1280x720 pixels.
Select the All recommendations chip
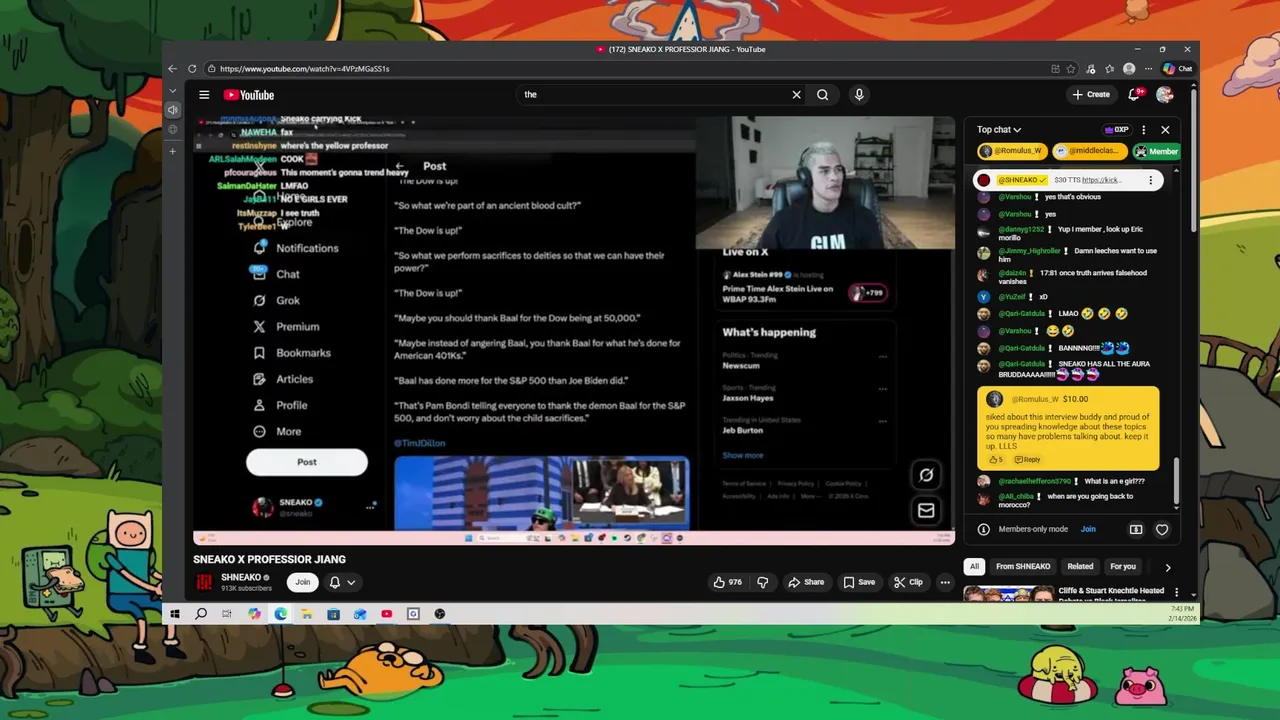click(974, 566)
